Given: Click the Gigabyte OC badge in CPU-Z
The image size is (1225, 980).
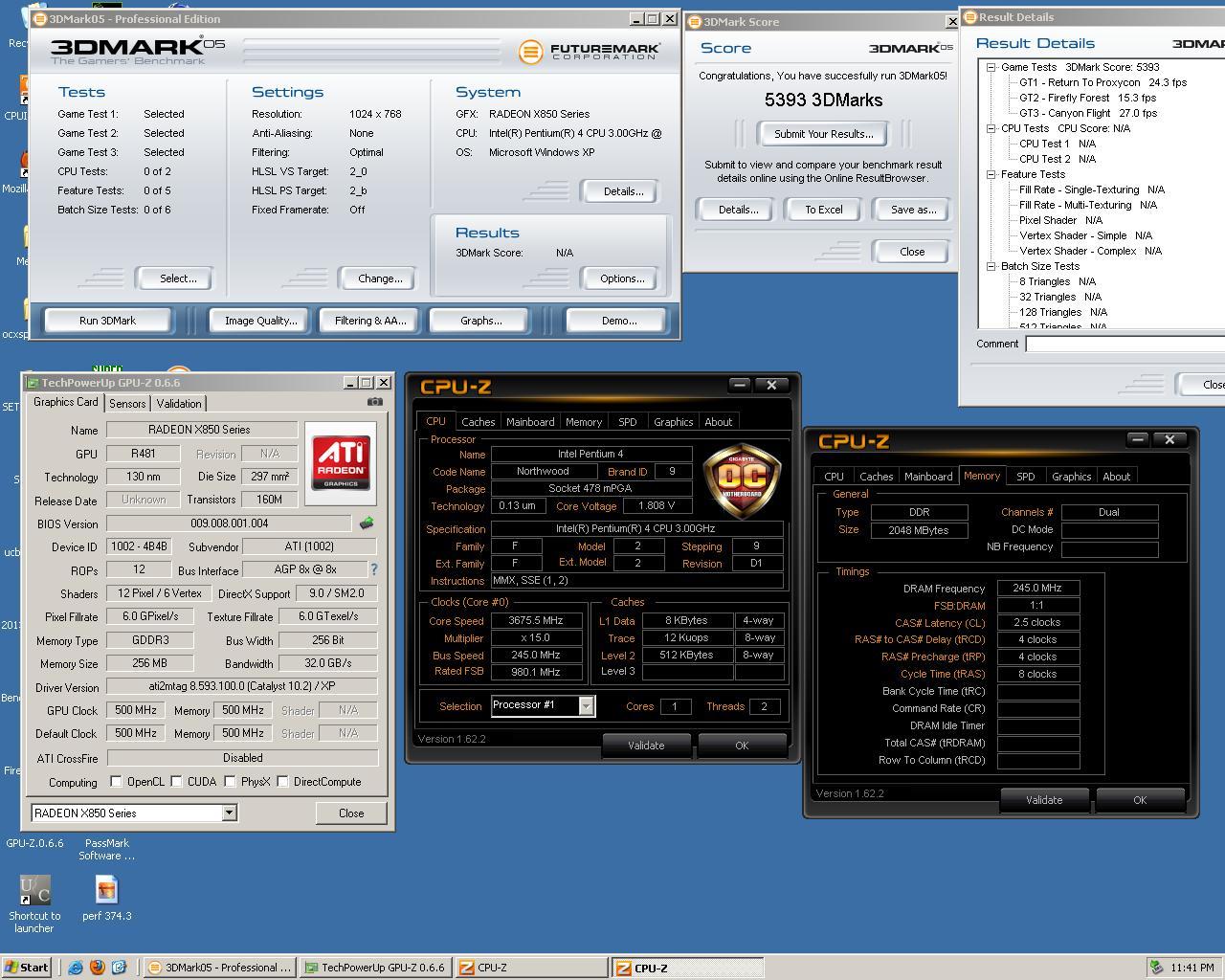Looking at the screenshot, I should (x=742, y=481).
